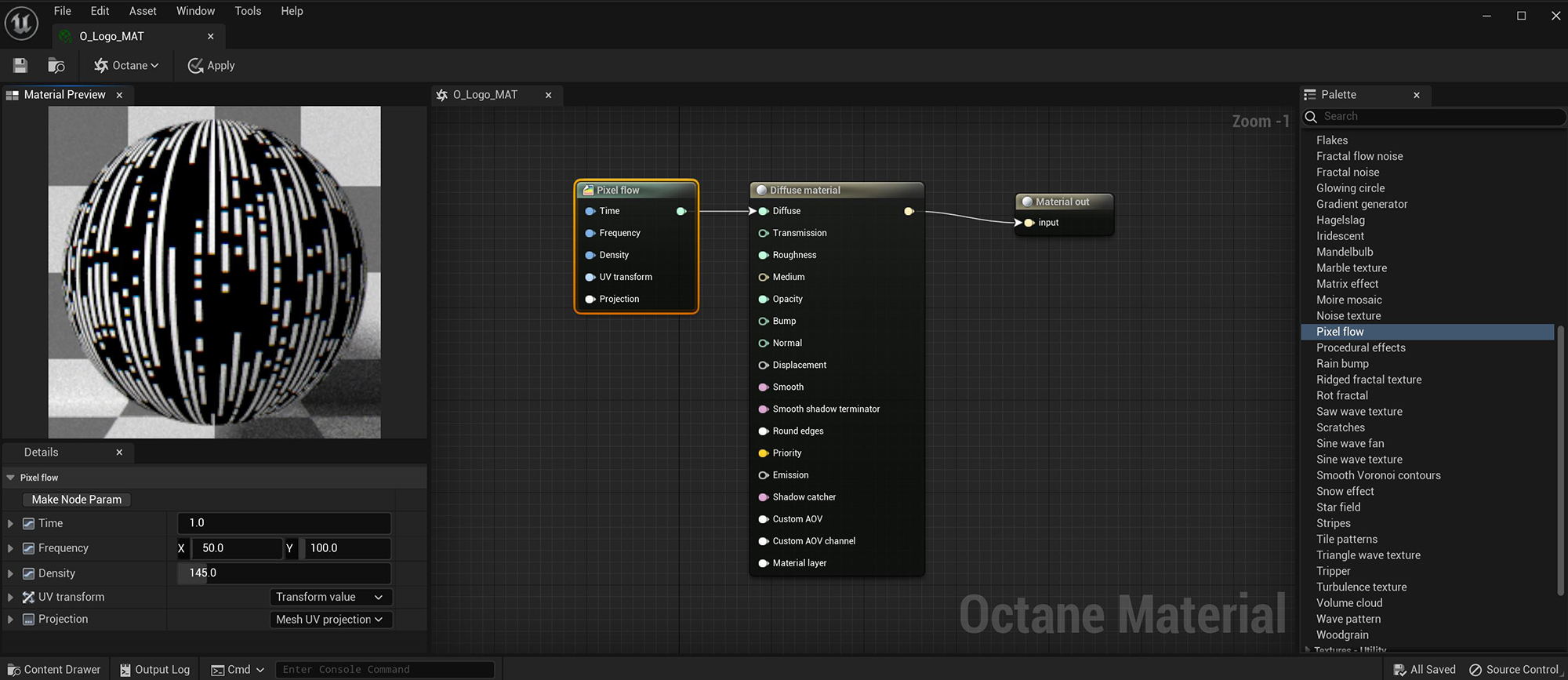Expand the Time property row
This screenshot has width=1568, height=680.
[x=10, y=523]
